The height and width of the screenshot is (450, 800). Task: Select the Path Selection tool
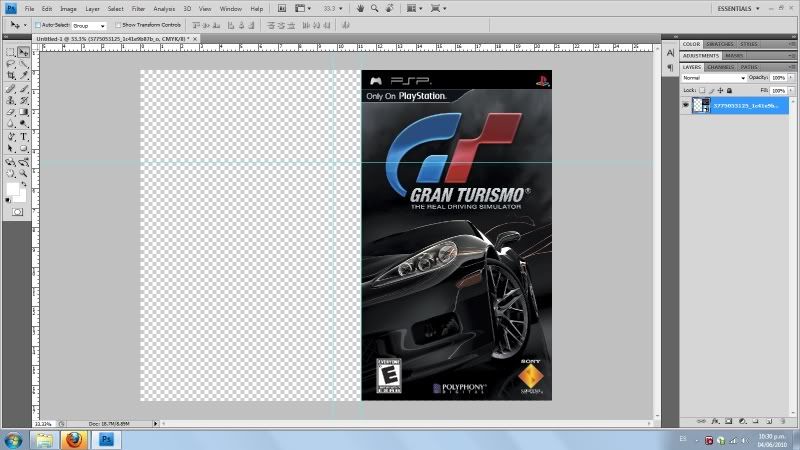[x=10, y=148]
